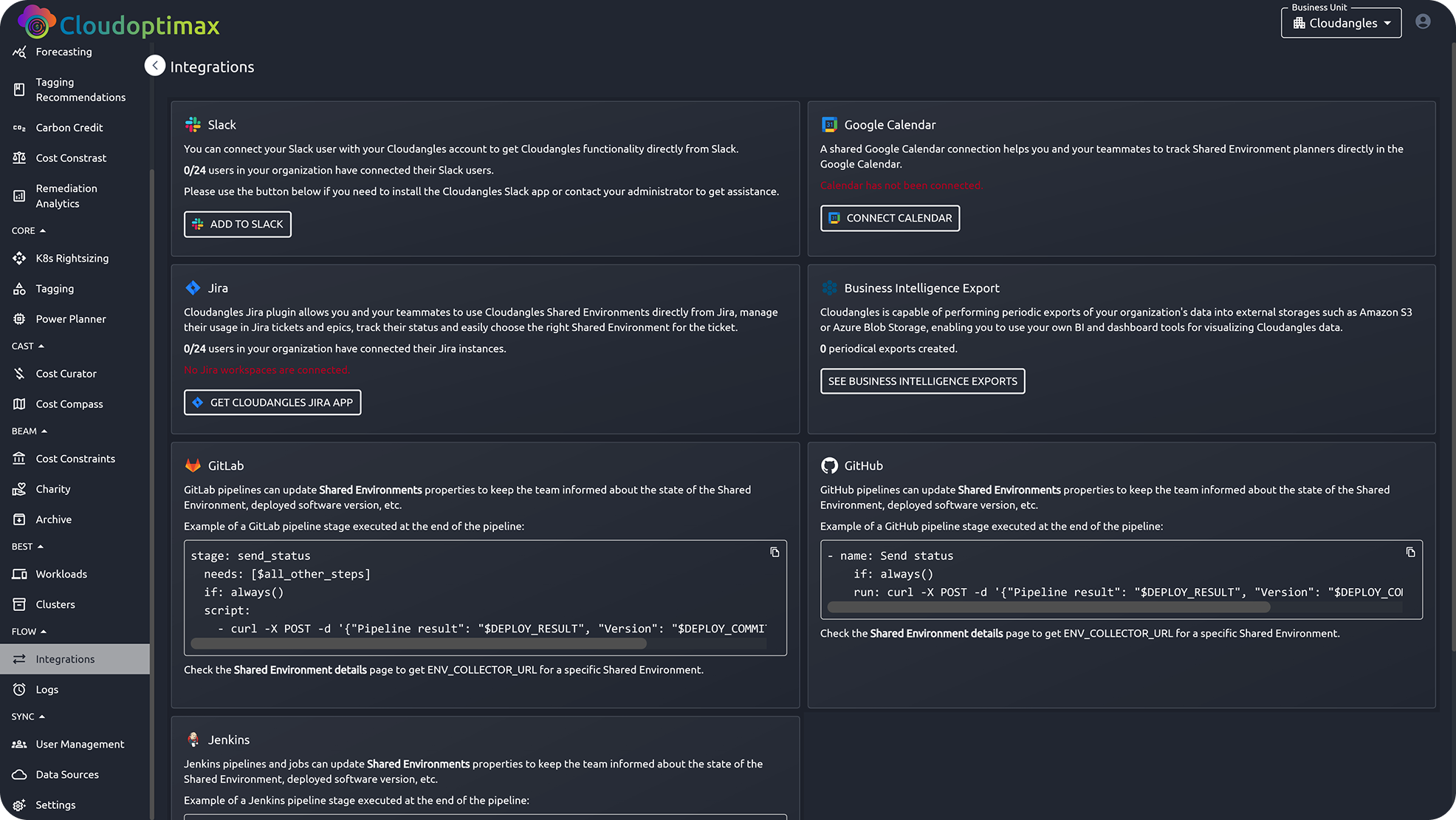Click the GitHub code block horizontal scrollbar
The height and width of the screenshot is (820, 1456).
(x=1048, y=607)
